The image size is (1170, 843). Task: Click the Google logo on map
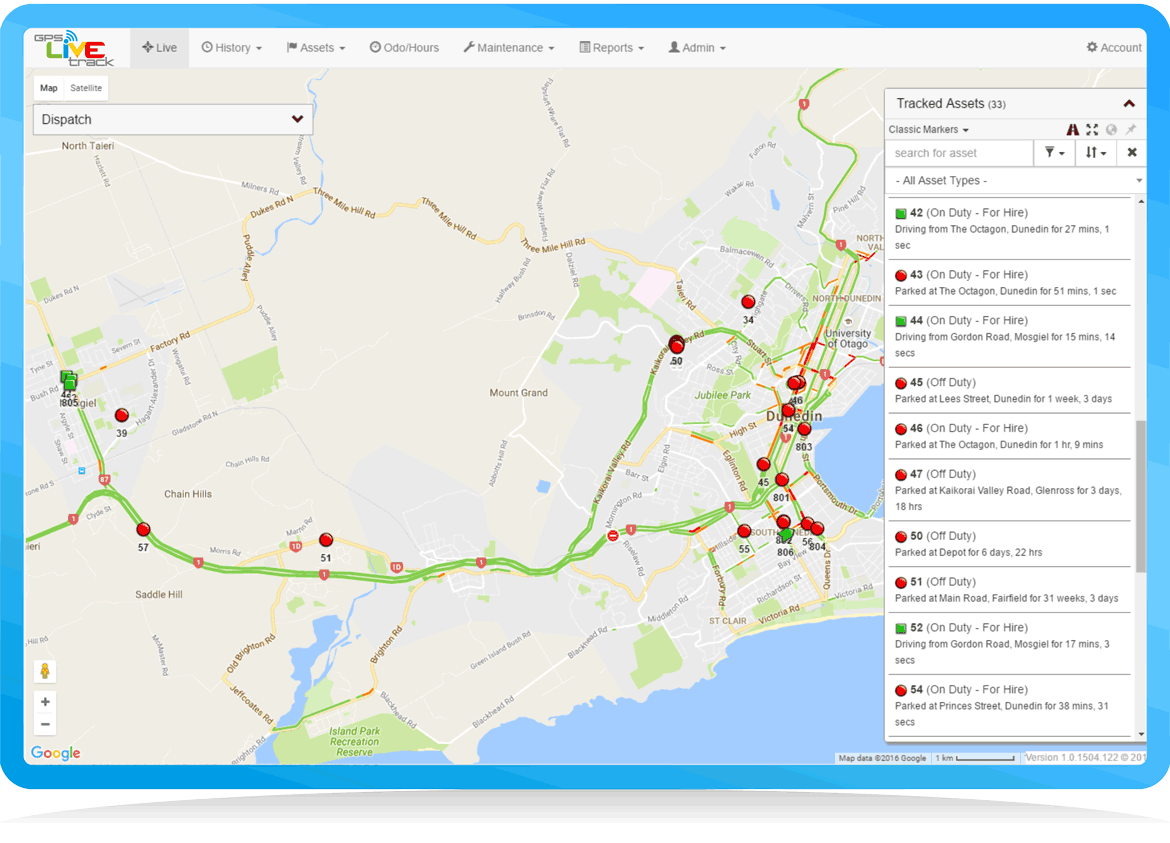click(55, 753)
